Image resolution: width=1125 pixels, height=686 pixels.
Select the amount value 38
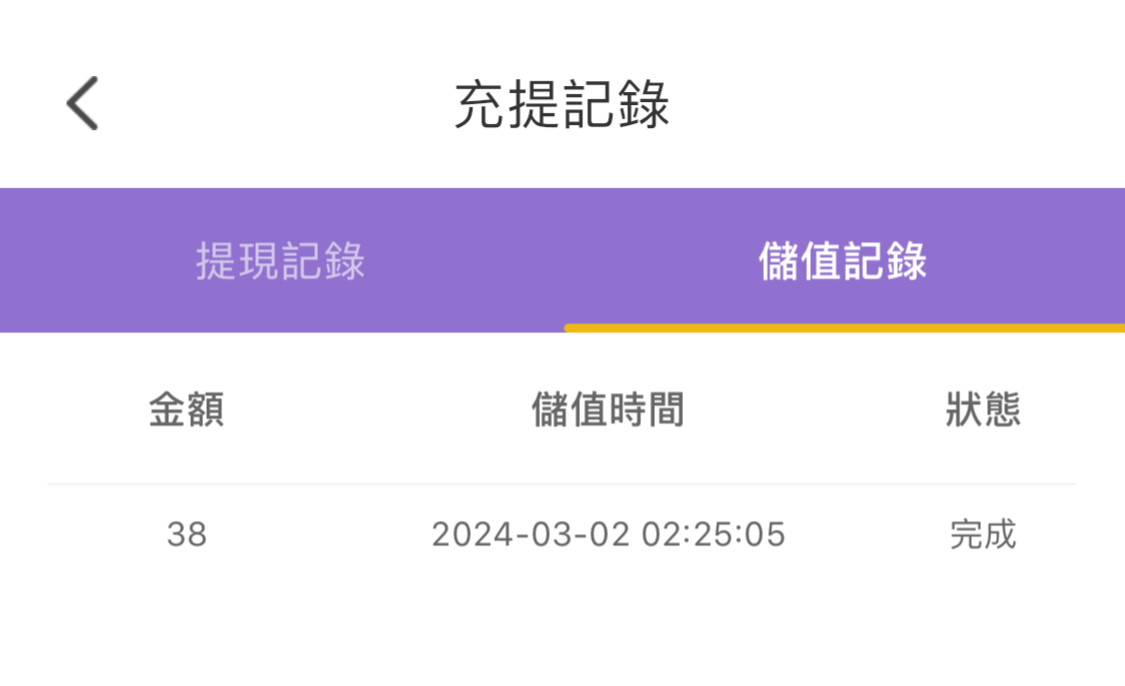click(187, 535)
